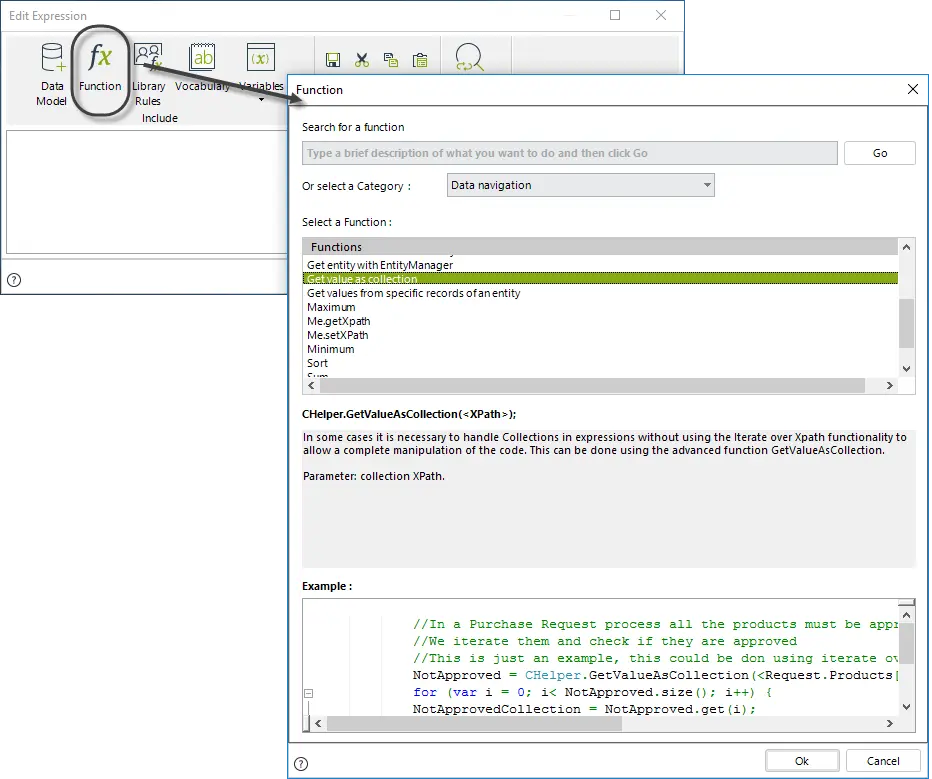The height and width of the screenshot is (779, 932).
Task: Click the functions list scroll up arrow
Action: (906, 247)
